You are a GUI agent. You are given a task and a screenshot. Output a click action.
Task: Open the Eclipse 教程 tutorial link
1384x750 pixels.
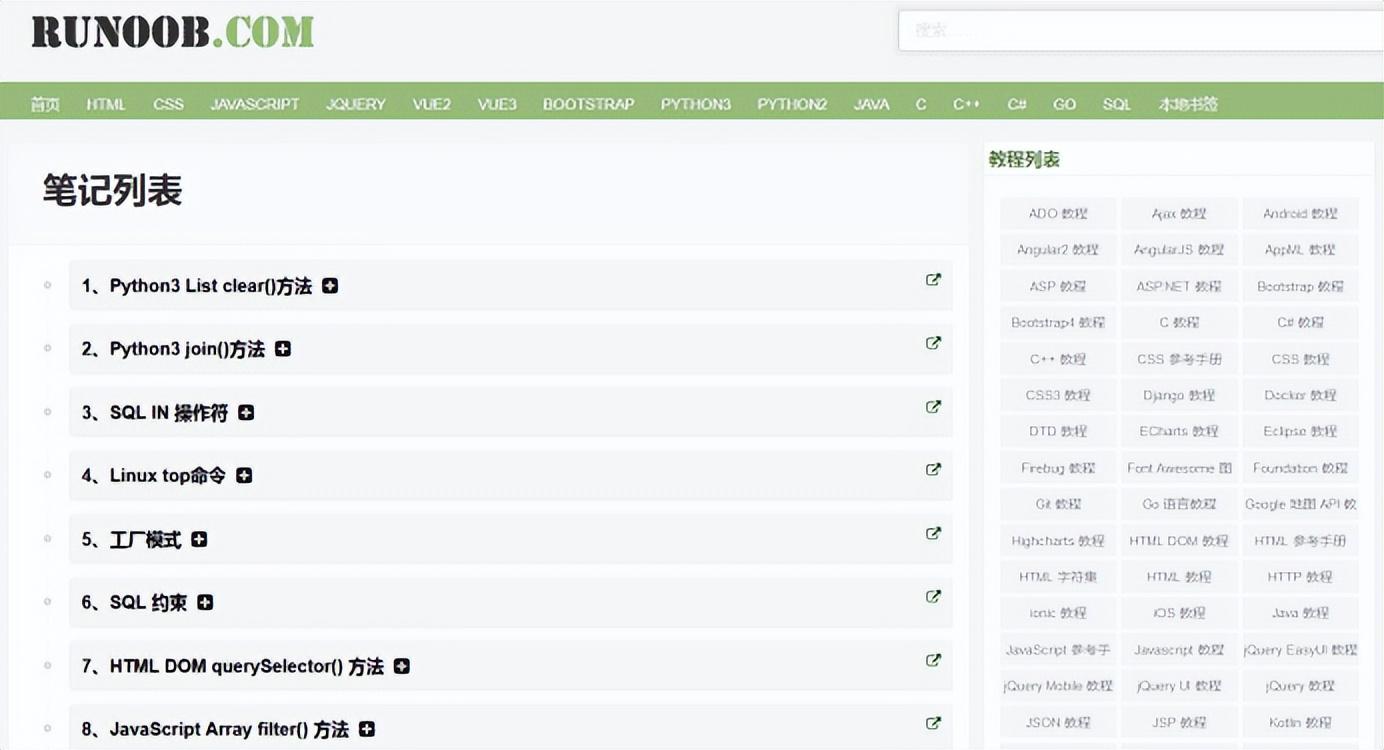pos(1300,431)
